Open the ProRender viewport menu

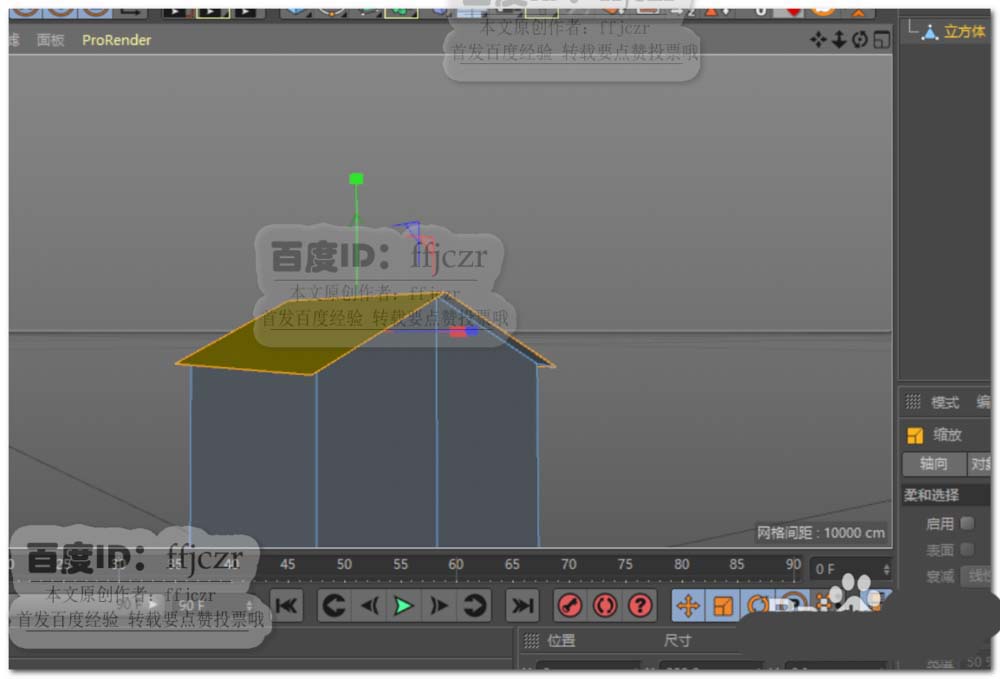(x=117, y=40)
